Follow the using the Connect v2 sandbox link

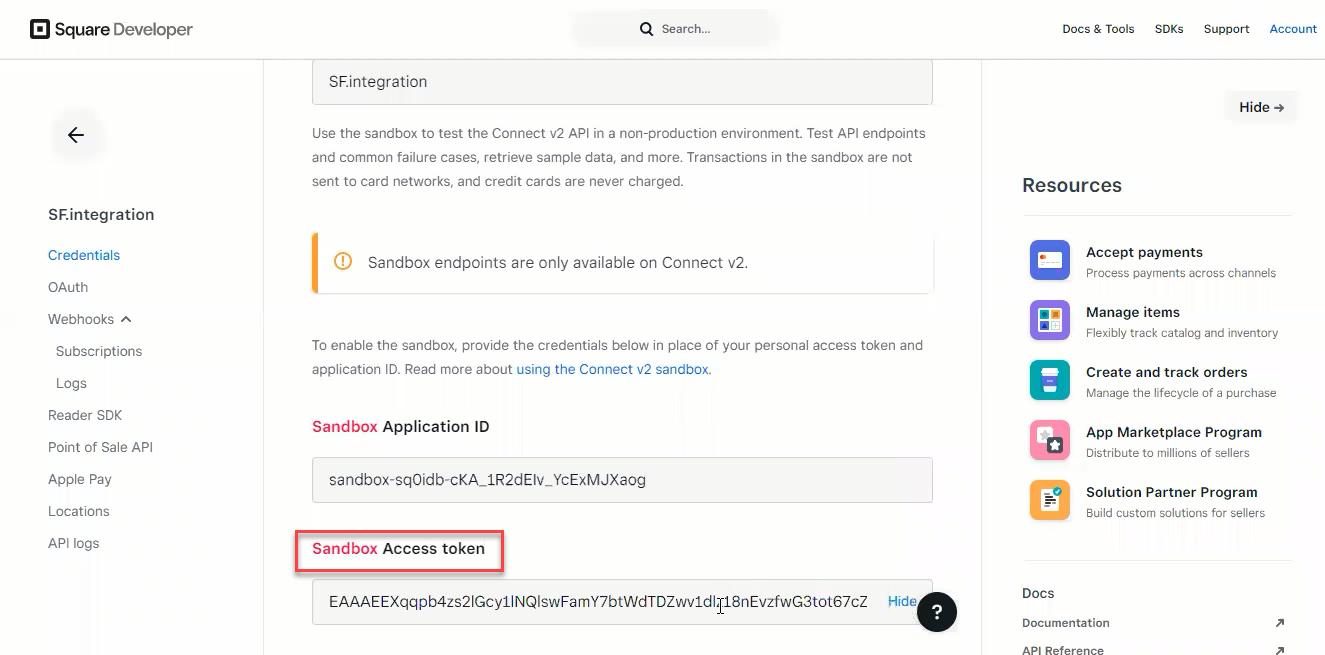coord(612,369)
